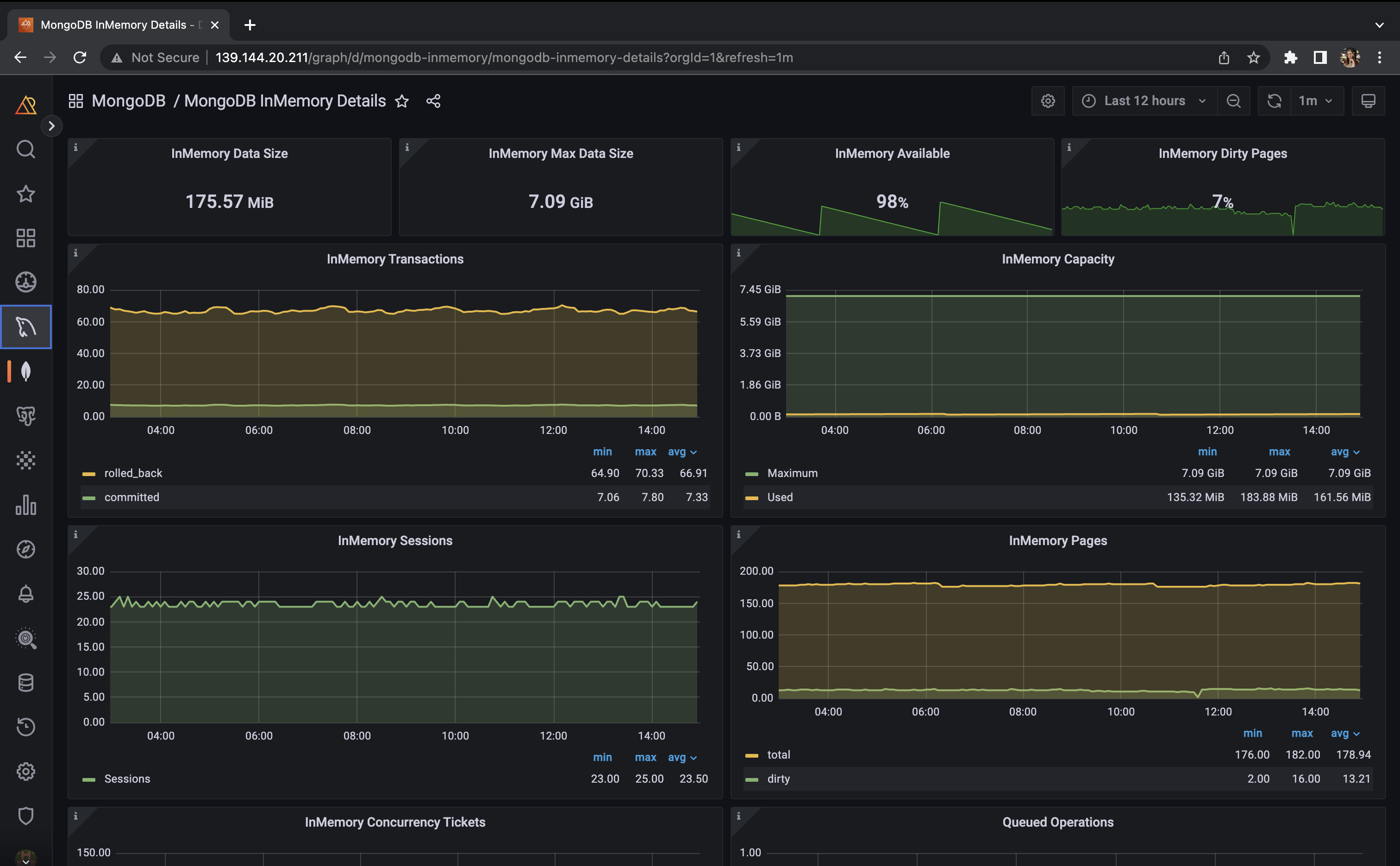
Task: Open the user avatar at sidebar bottom
Action: click(x=26, y=858)
